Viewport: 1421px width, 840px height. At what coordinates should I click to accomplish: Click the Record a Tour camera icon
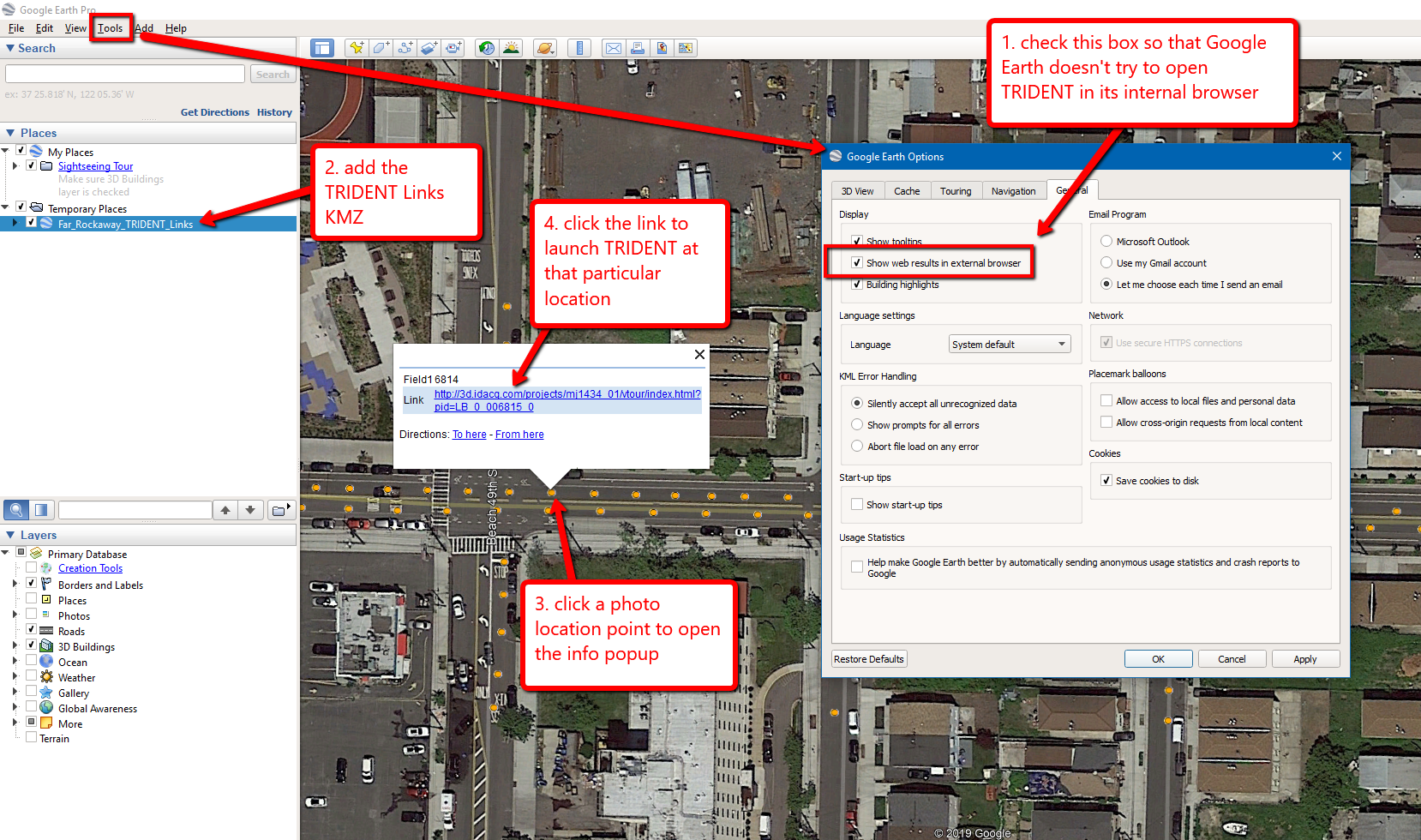[x=453, y=48]
